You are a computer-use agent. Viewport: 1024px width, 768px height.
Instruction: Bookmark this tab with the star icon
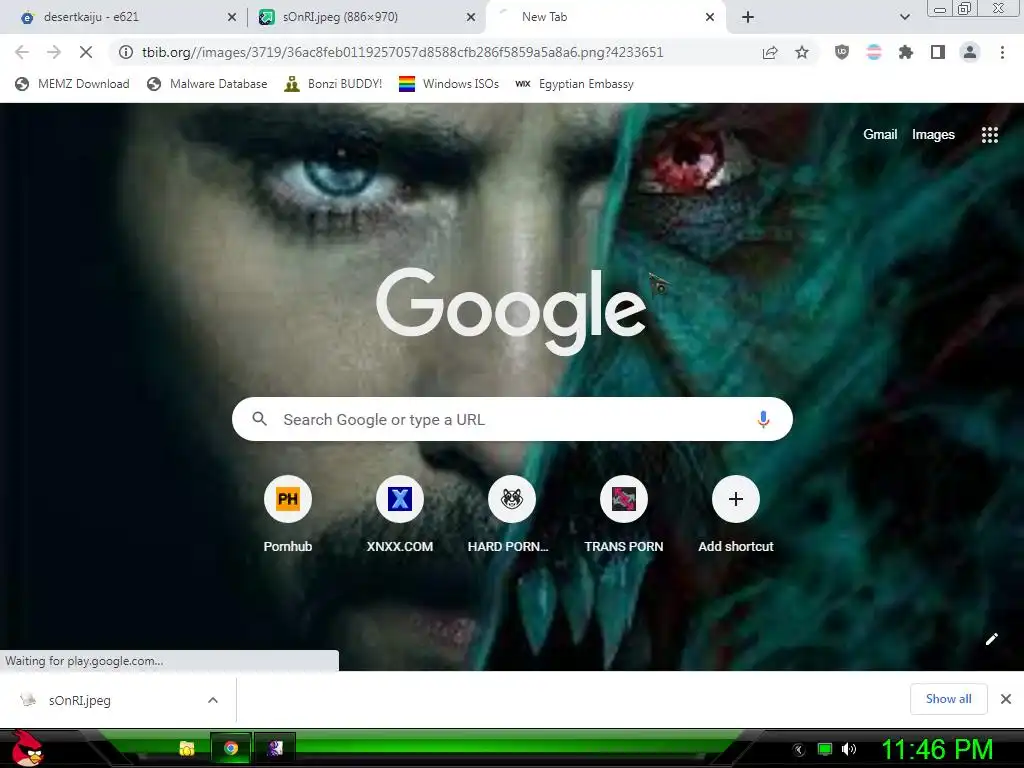point(802,53)
